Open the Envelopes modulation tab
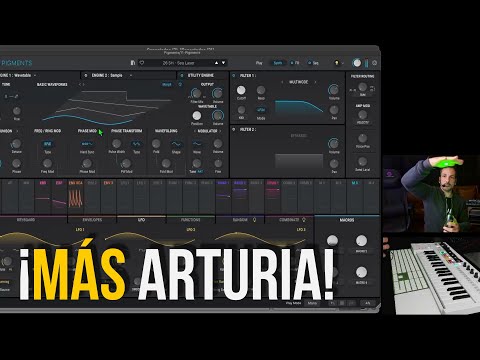The image size is (480, 360). 92,220
